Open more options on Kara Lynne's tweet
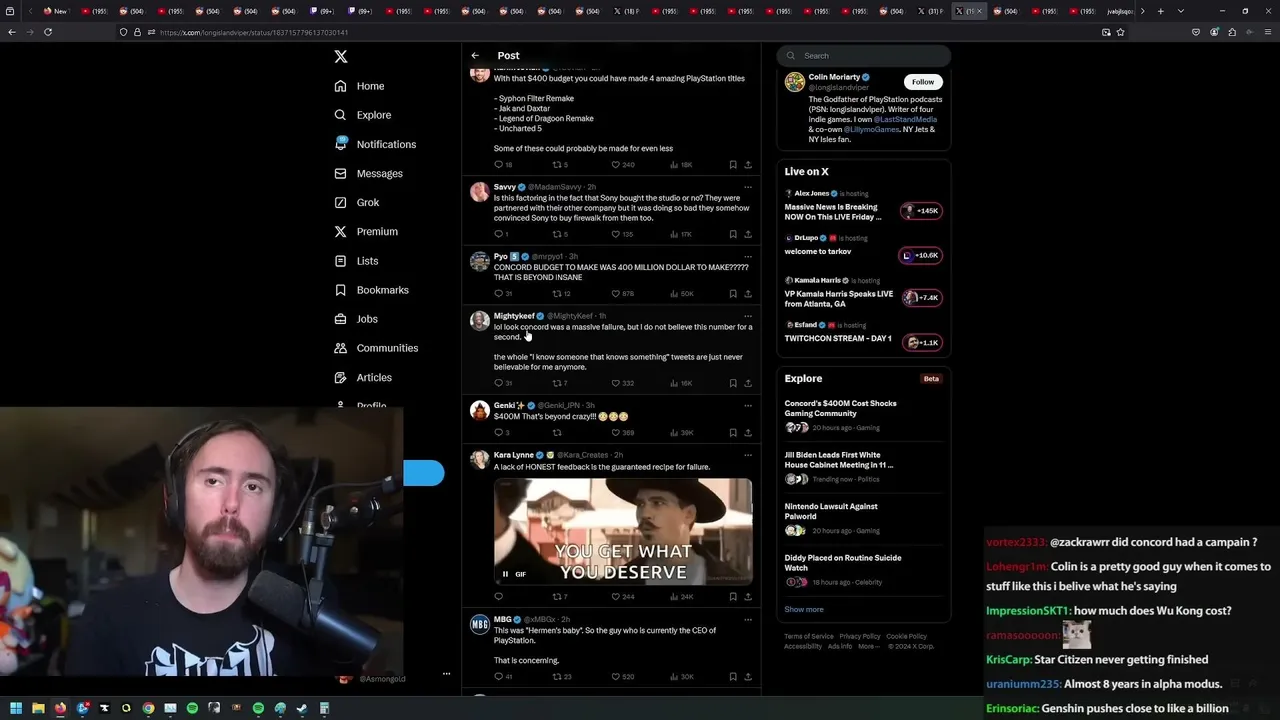 pos(748,455)
